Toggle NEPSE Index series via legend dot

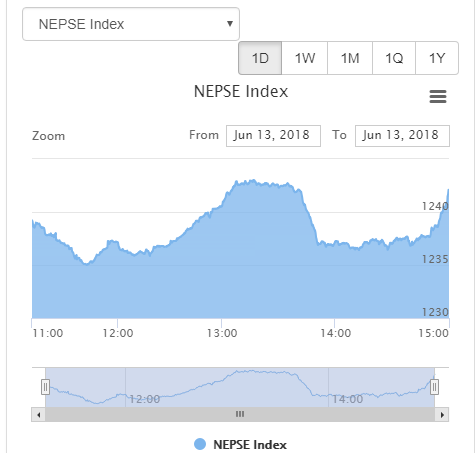click(x=200, y=444)
